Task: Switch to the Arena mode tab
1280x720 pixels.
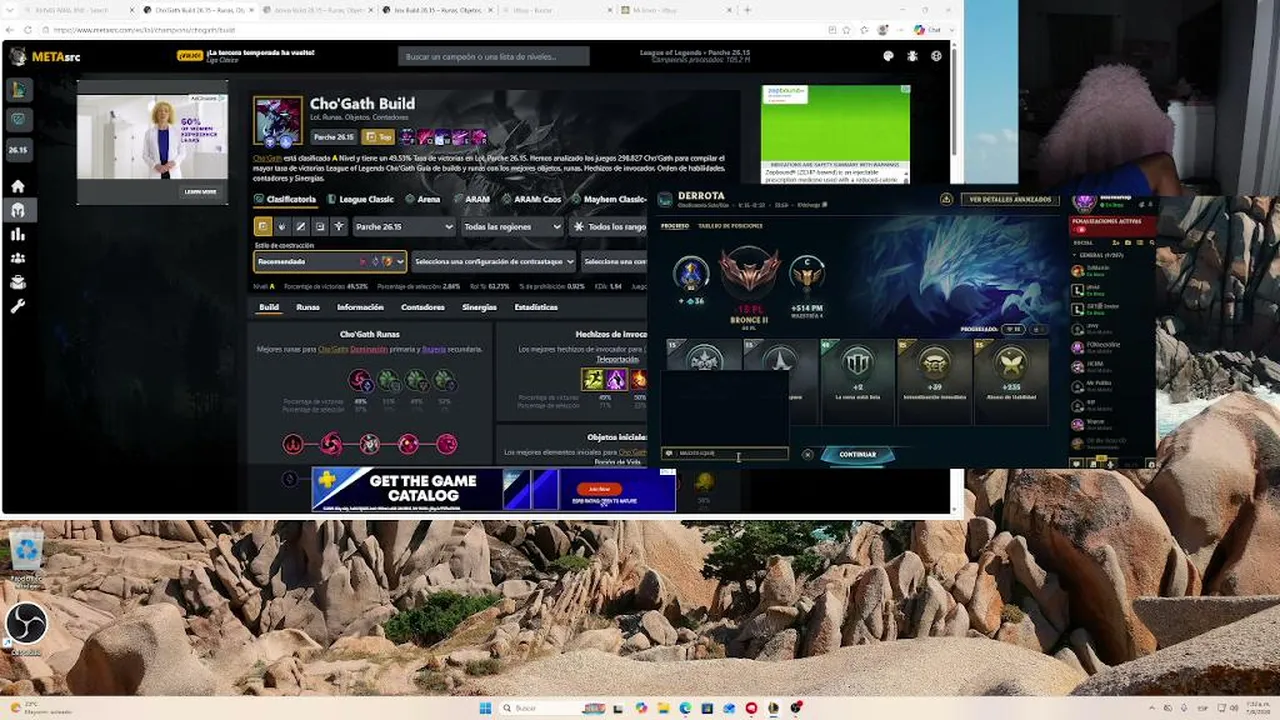Action: (423, 199)
